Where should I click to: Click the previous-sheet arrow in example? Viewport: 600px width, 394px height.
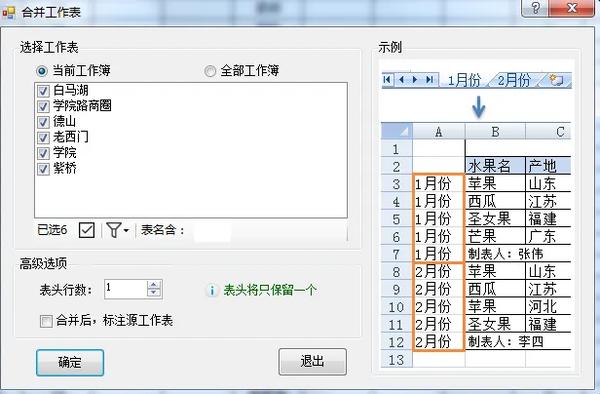(401, 80)
